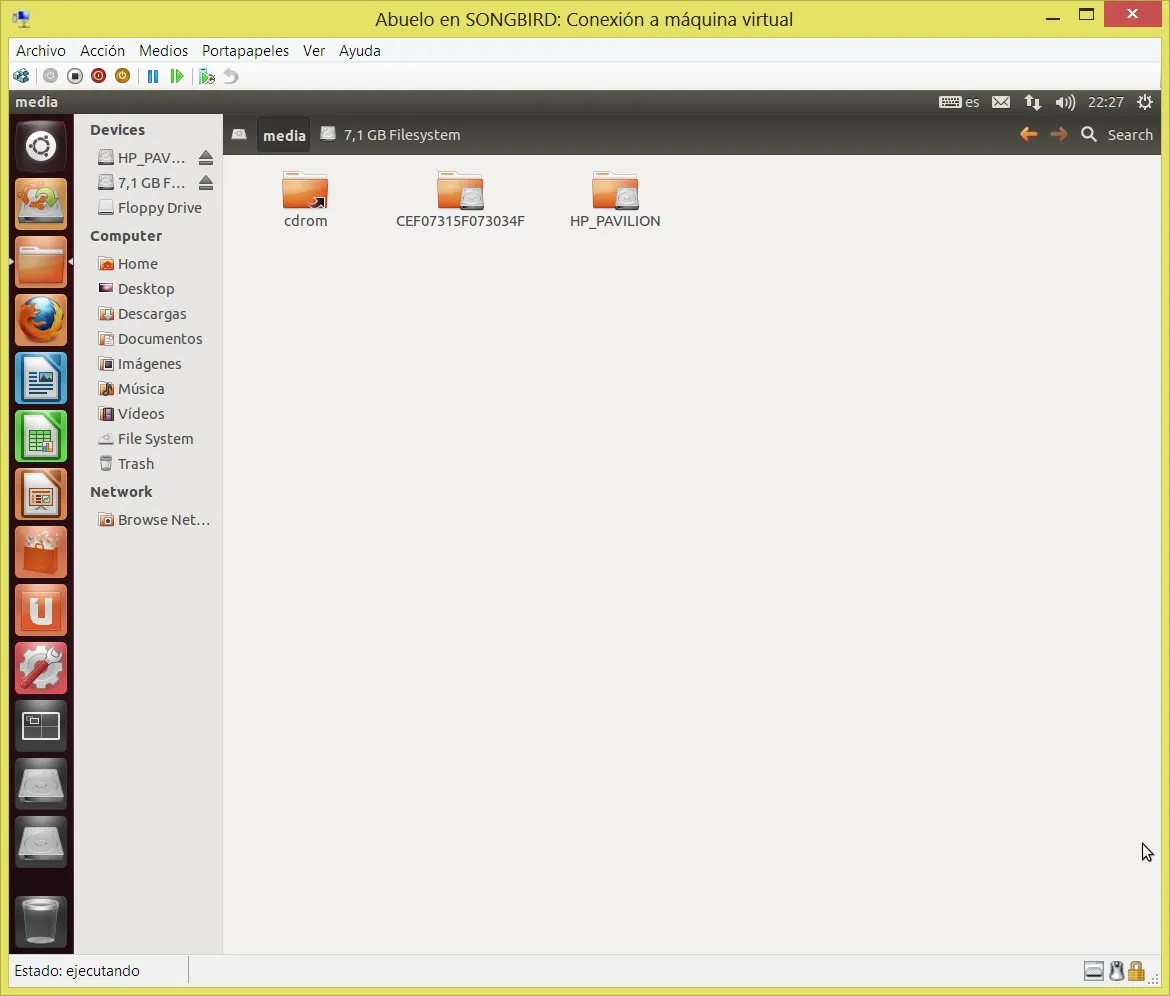The image size is (1170, 996).
Task: Click the Search button in file manager
Action: pyautogui.click(x=1118, y=134)
